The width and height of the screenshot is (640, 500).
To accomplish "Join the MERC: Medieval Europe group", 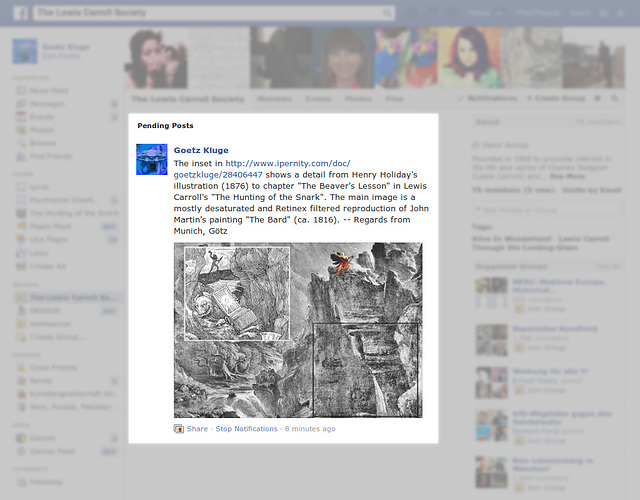I will pos(547,309).
